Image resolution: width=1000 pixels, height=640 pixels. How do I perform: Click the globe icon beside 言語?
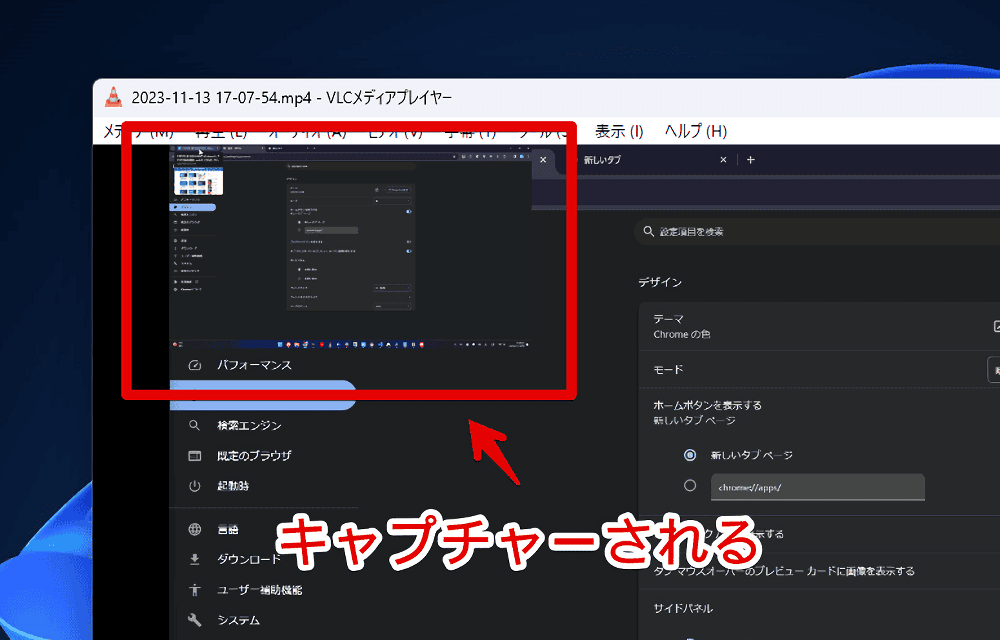(195, 529)
